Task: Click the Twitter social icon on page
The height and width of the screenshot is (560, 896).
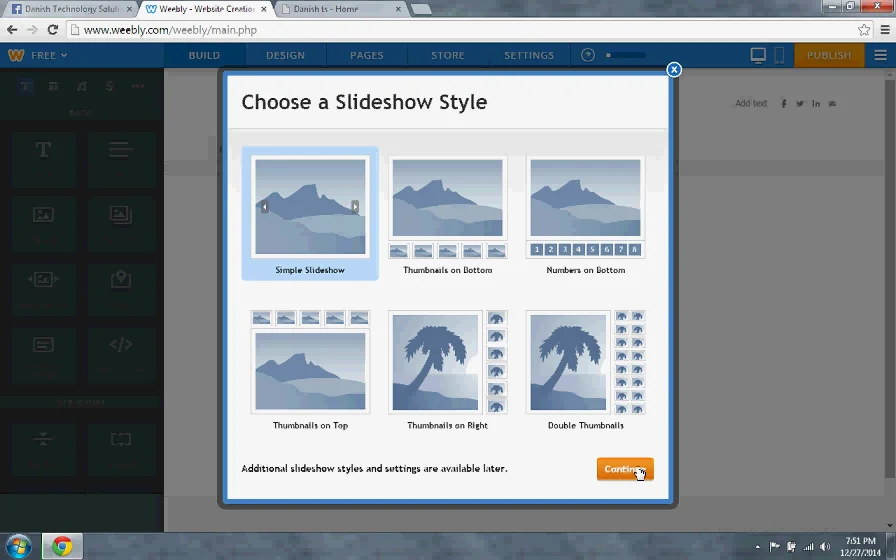Action: (800, 103)
